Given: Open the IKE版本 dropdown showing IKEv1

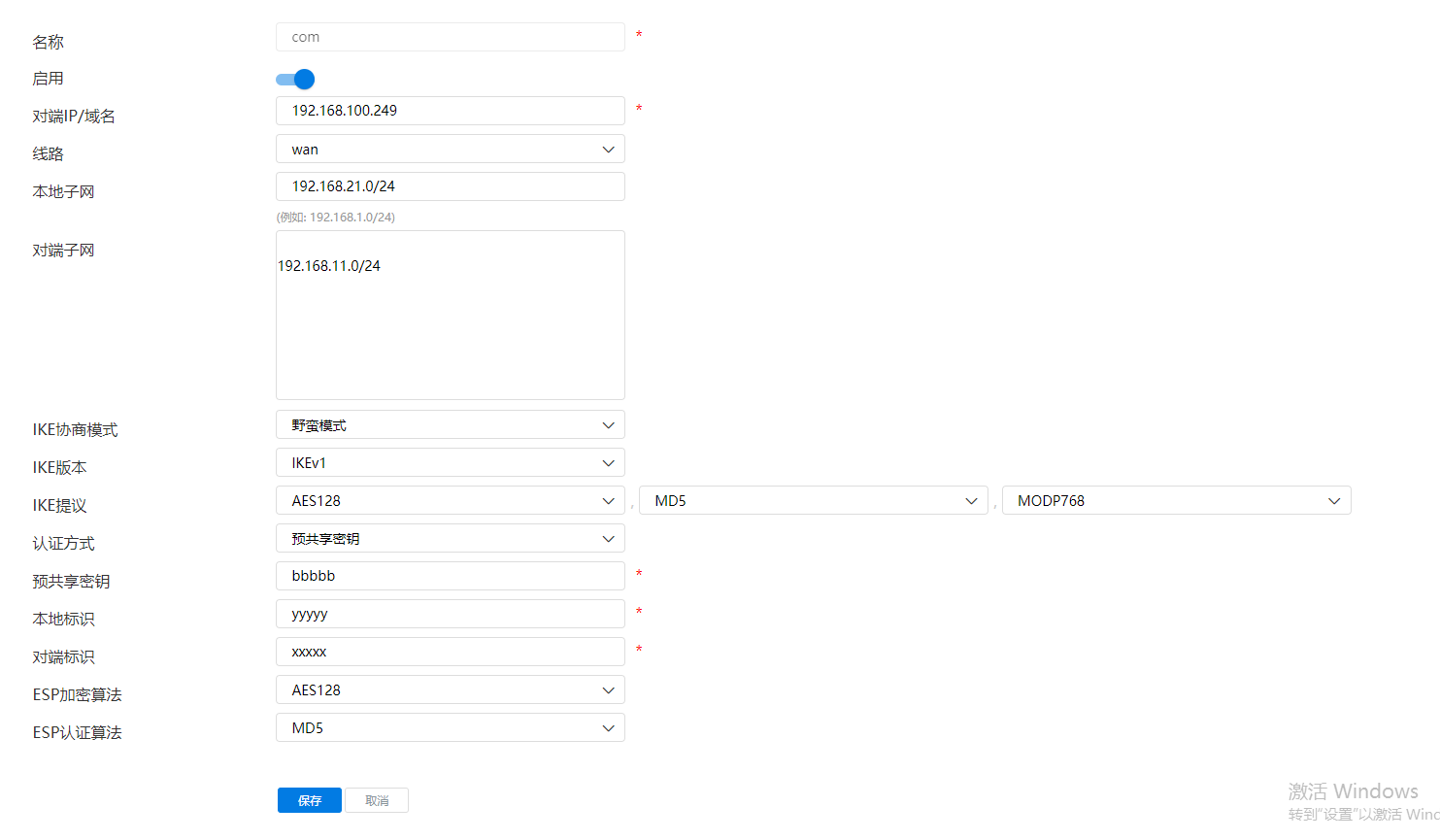Looking at the screenshot, I should point(450,463).
